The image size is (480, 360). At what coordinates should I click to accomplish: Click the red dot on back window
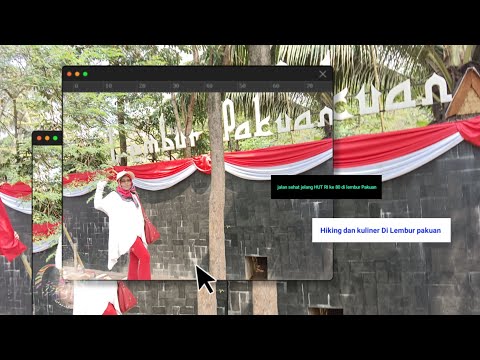39,138
